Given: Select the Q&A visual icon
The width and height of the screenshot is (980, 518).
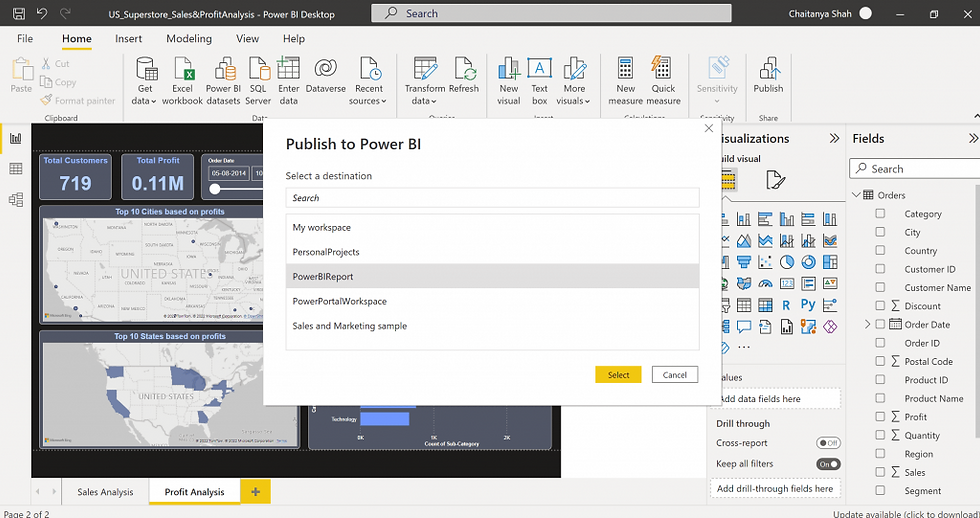Looking at the screenshot, I should [744, 326].
